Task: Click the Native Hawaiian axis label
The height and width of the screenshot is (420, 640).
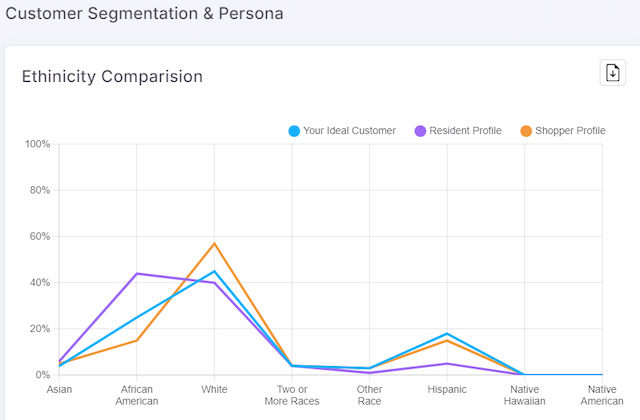Action: pos(524,395)
